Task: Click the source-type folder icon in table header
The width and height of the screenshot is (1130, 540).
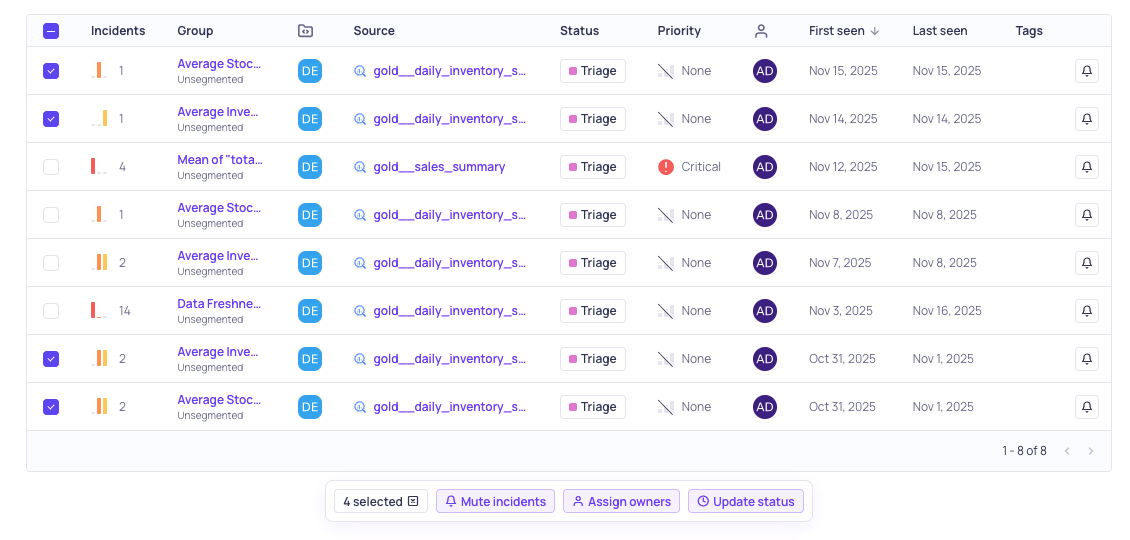Action: (x=306, y=31)
